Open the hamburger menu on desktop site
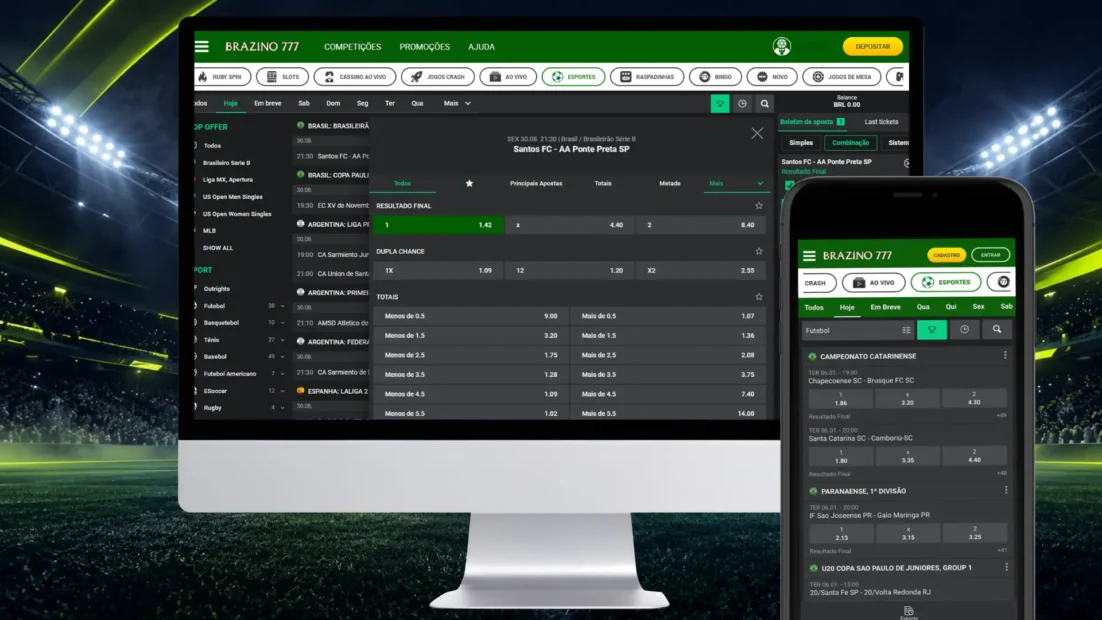1102x620 pixels. 202,46
